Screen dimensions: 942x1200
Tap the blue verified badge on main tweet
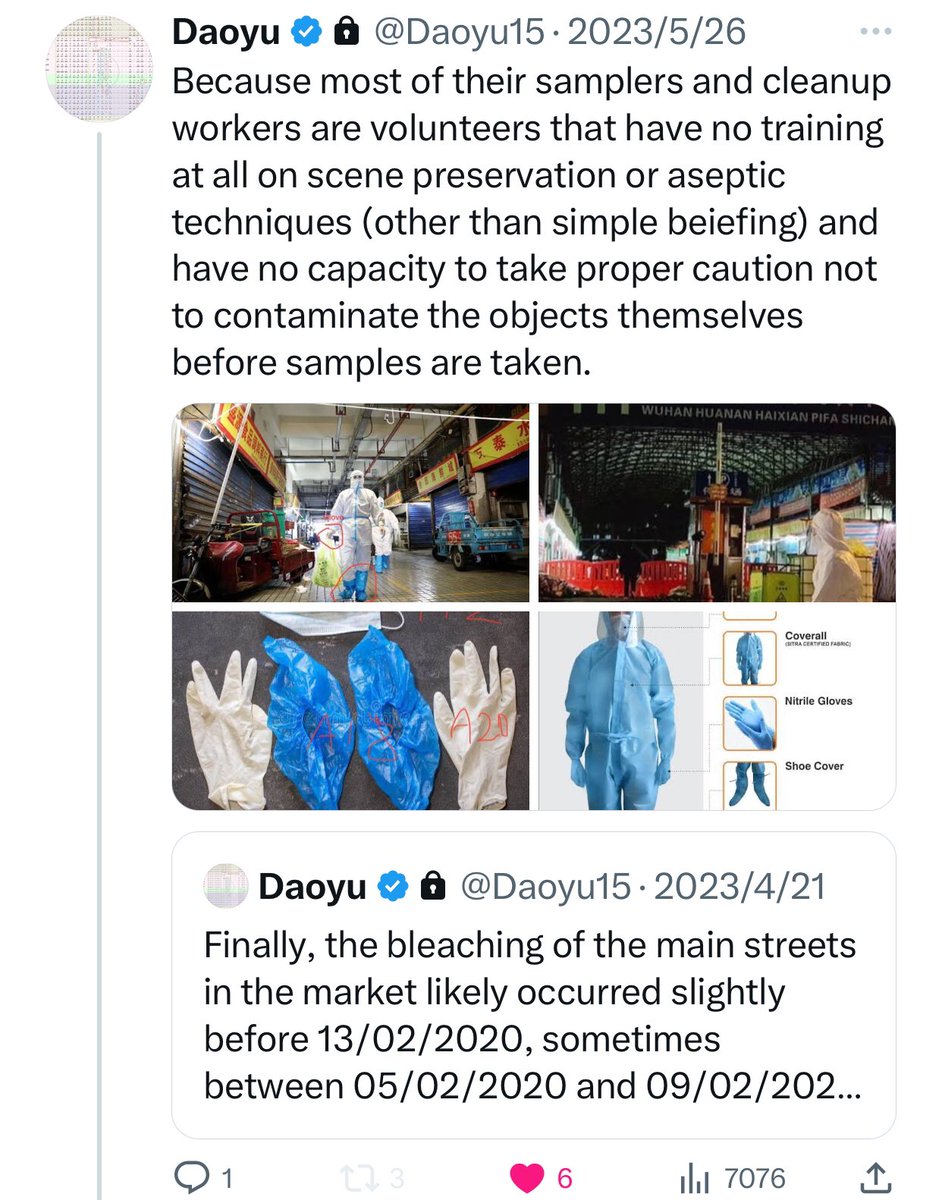(304, 32)
